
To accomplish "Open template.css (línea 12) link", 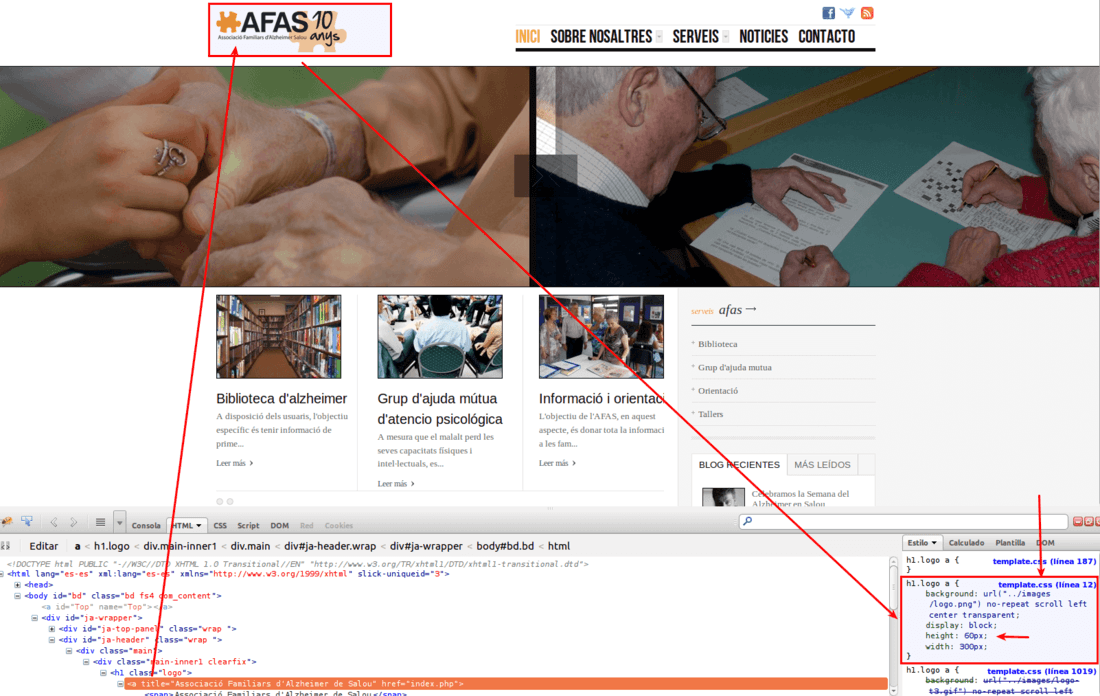I will (x=1046, y=584).
